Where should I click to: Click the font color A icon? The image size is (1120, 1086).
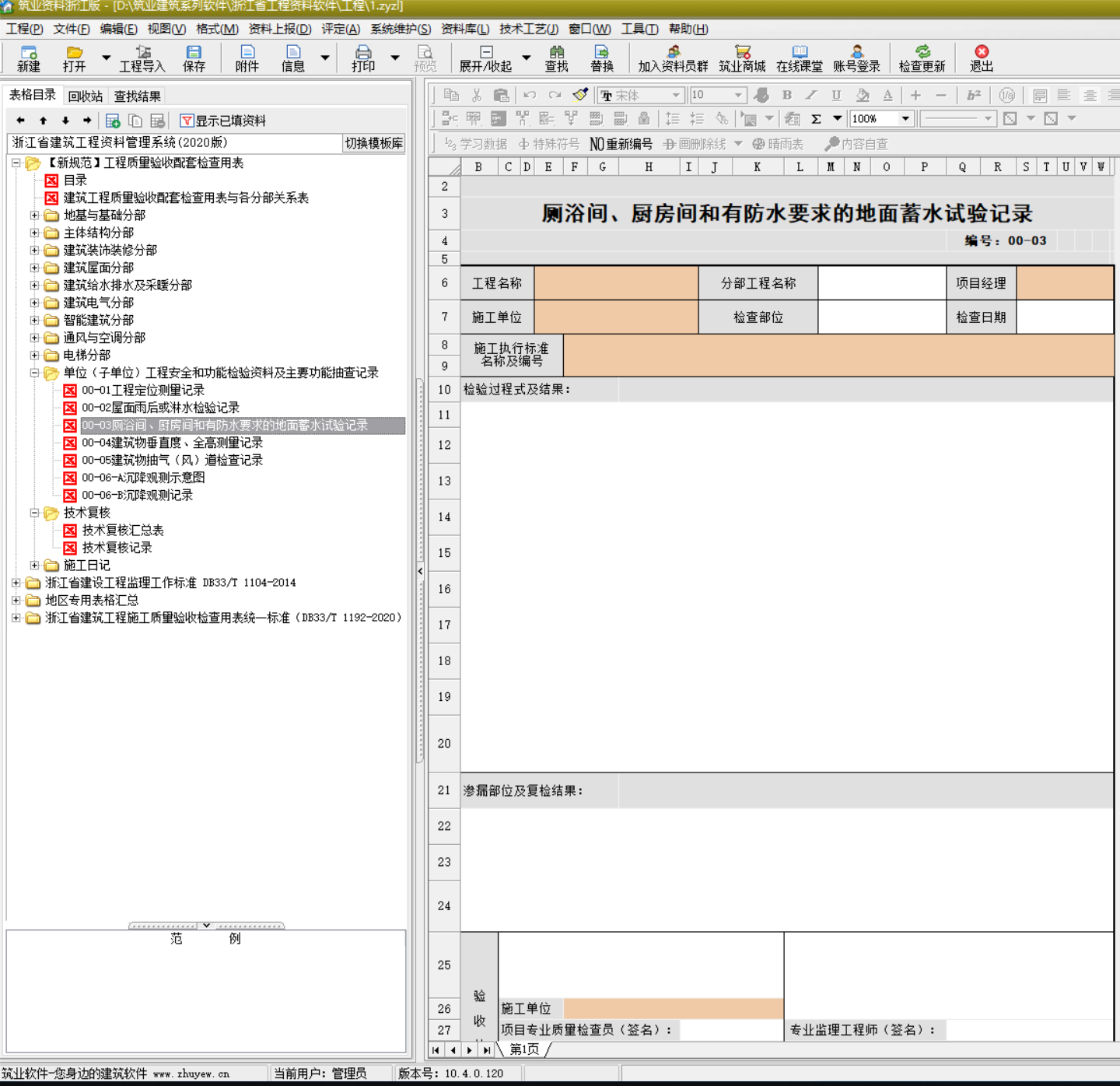[x=887, y=95]
